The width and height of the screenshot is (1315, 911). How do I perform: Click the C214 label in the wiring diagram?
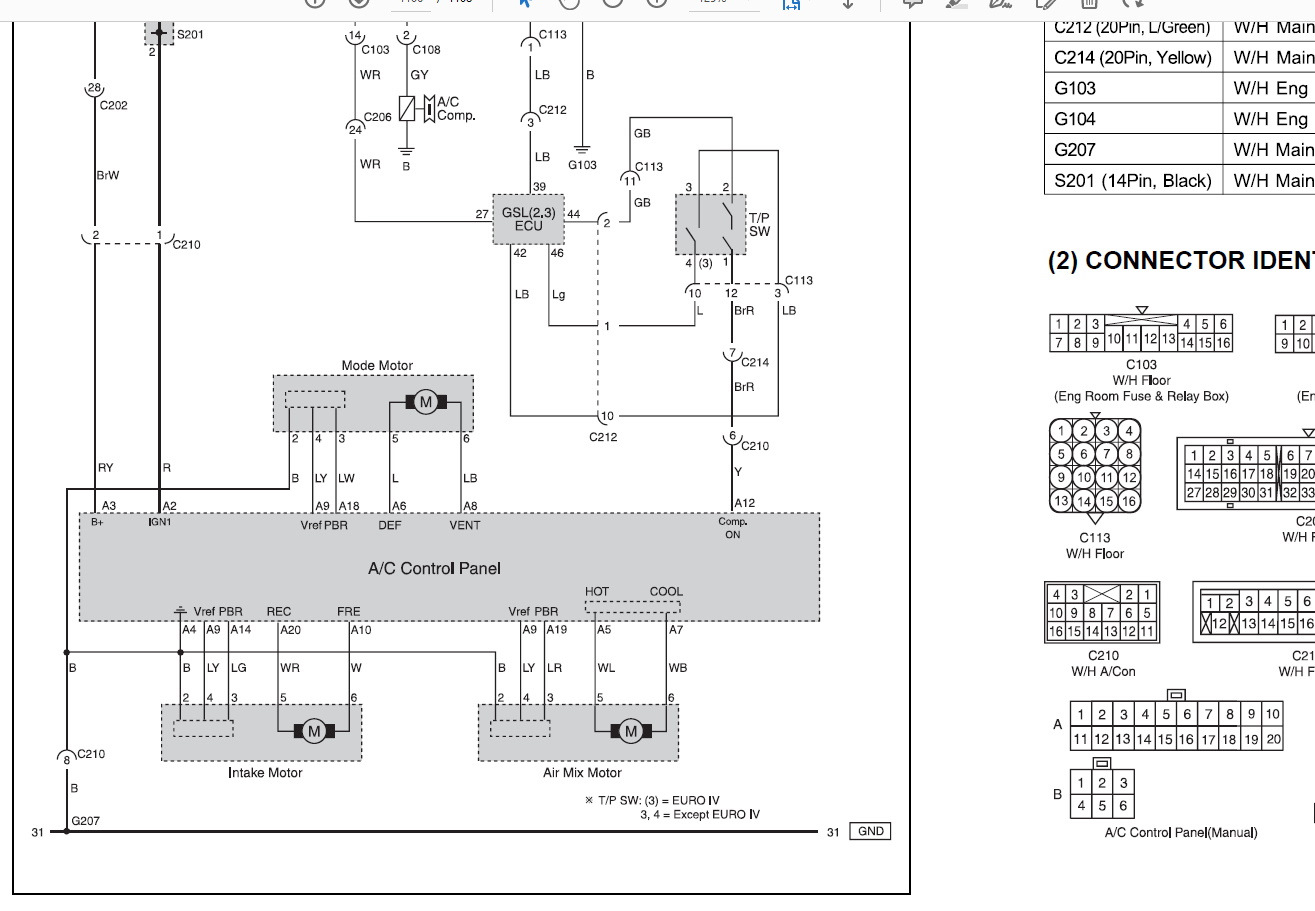coord(754,362)
